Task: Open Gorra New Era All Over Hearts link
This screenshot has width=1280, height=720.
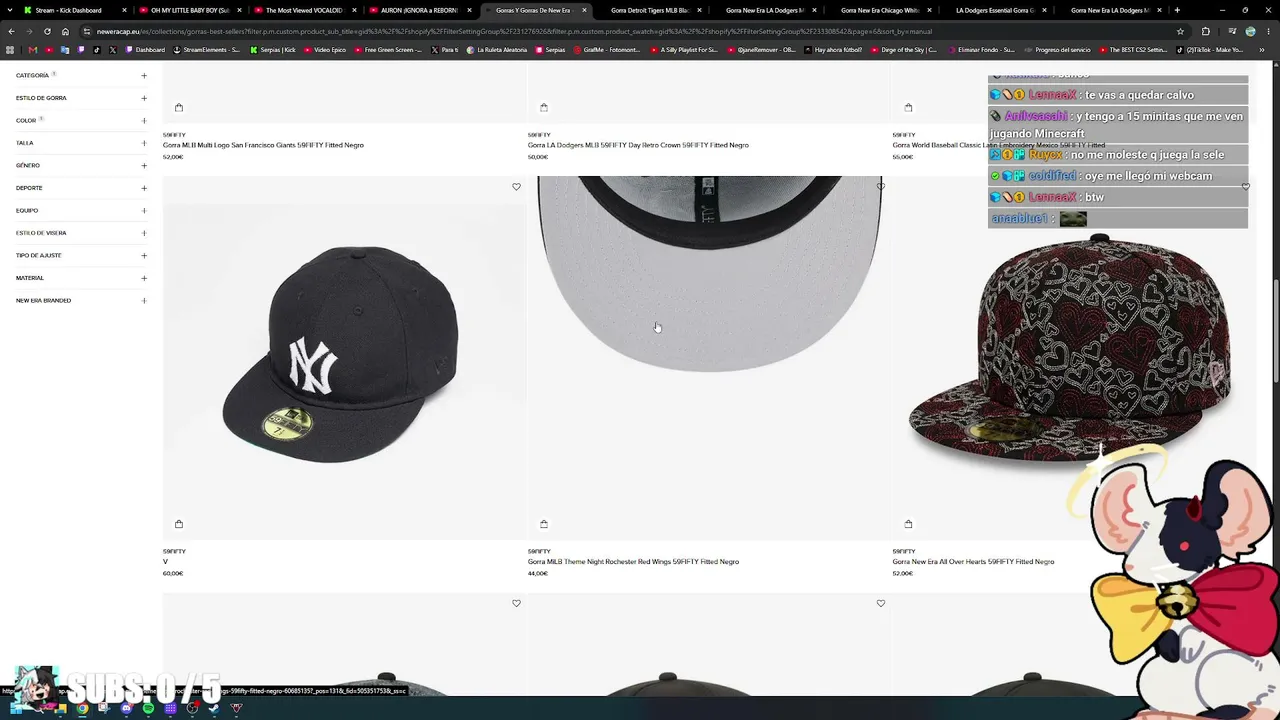Action: click(x=973, y=562)
